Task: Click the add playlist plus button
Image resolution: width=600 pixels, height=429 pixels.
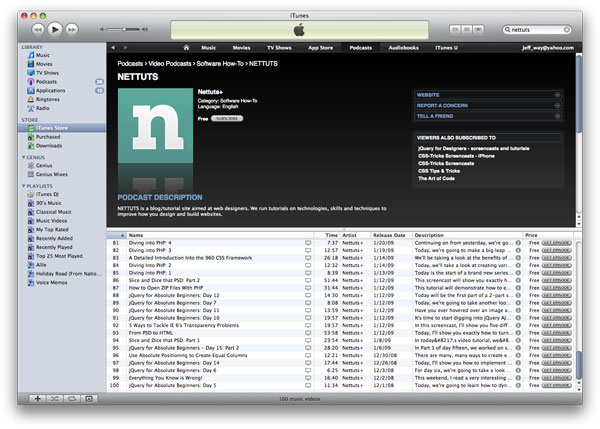Action: [38, 399]
